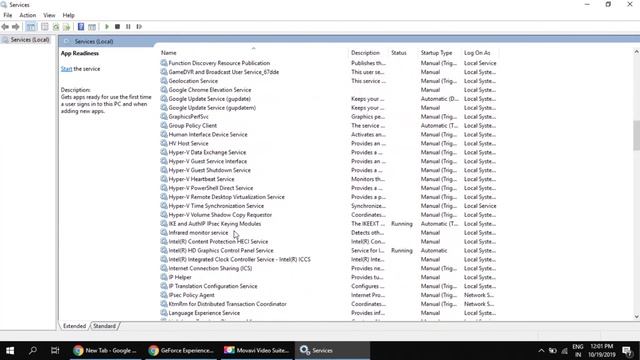Viewport: 640px width, 360px height.
Task: Open the Action Center notification icon
Action: (x=627, y=351)
